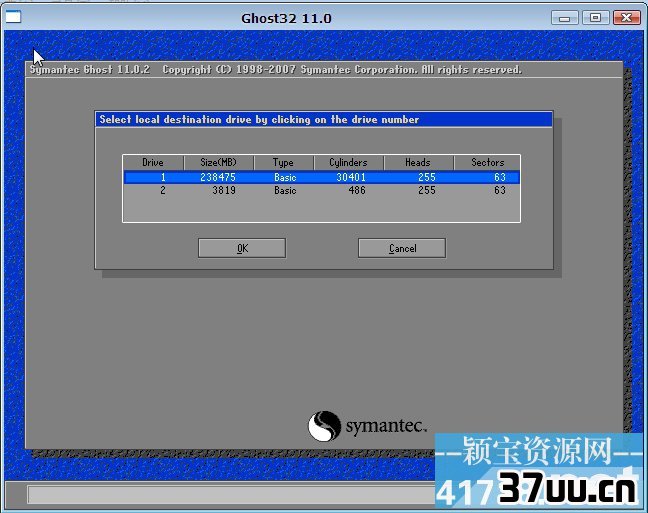Select drive number 1 in the list
Viewport: 648px width, 513px height.
(x=163, y=177)
